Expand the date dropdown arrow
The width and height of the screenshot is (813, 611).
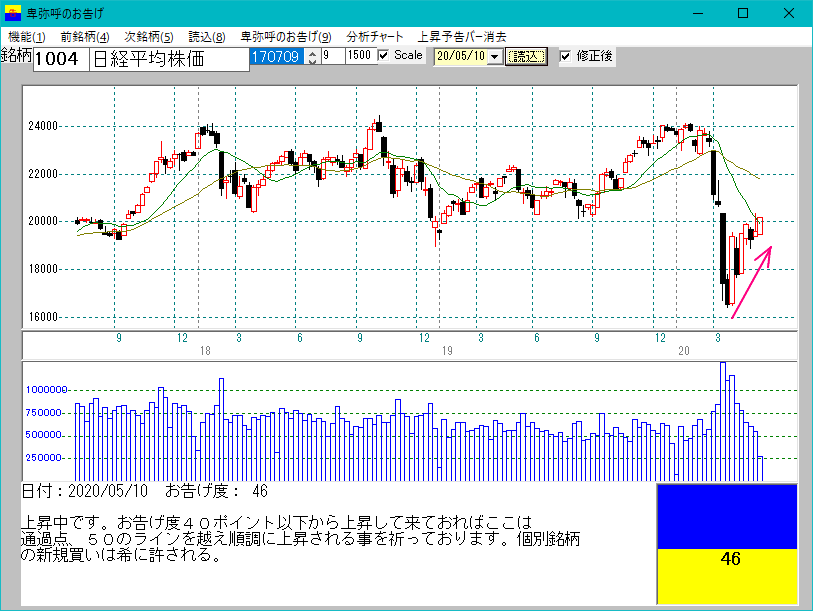point(495,57)
